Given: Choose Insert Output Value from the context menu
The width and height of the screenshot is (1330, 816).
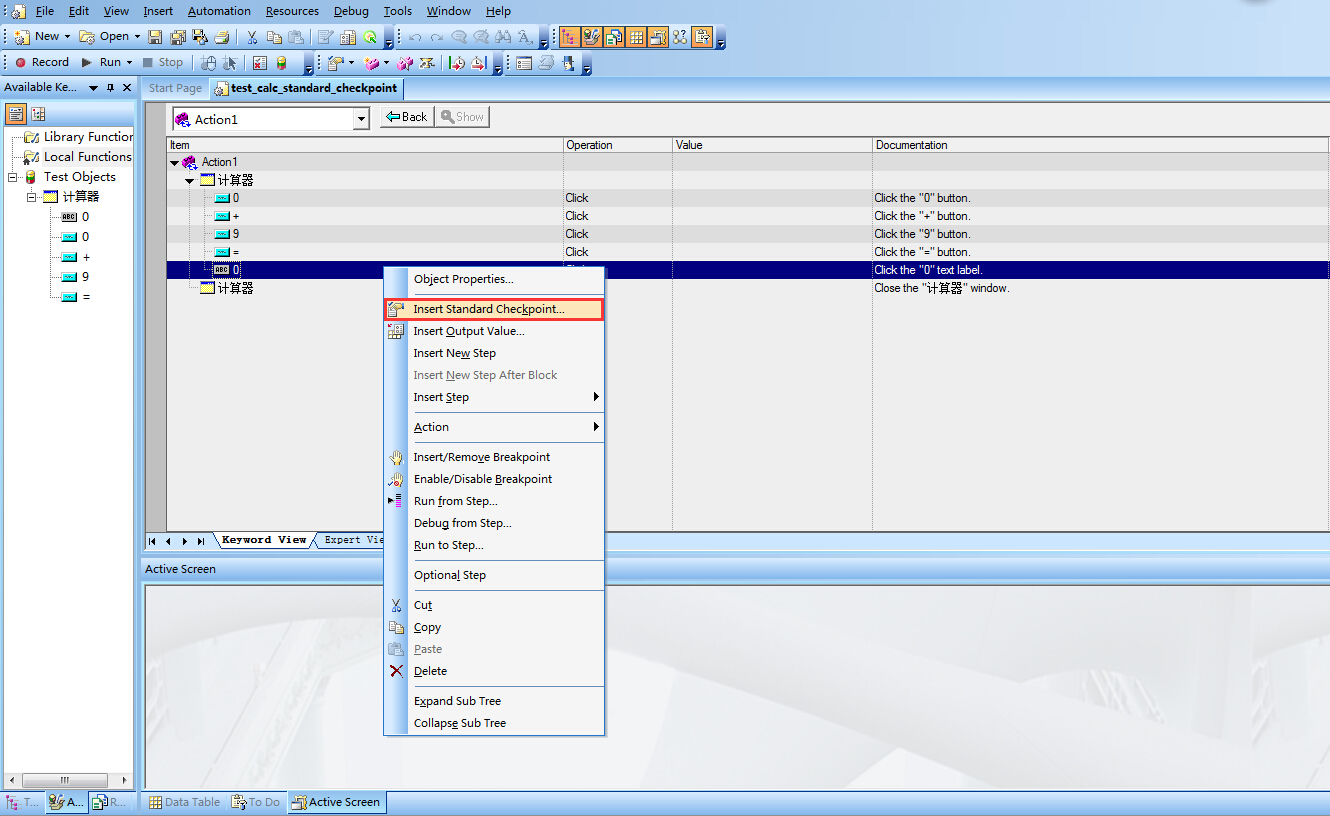Looking at the screenshot, I should coord(494,331).
